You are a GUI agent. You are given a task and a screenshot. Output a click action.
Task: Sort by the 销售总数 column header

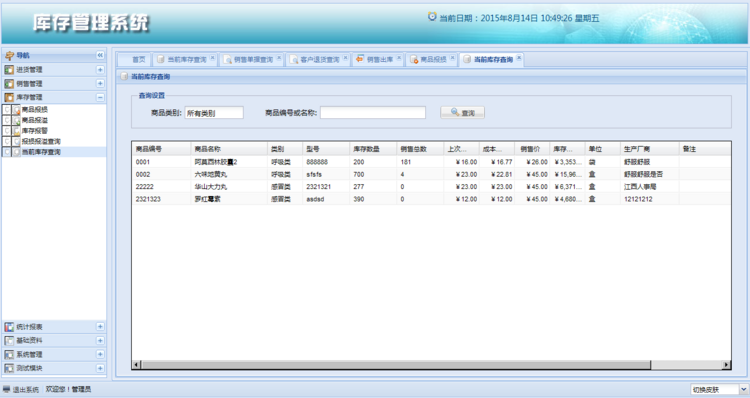pyautogui.click(x=420, y=149)
